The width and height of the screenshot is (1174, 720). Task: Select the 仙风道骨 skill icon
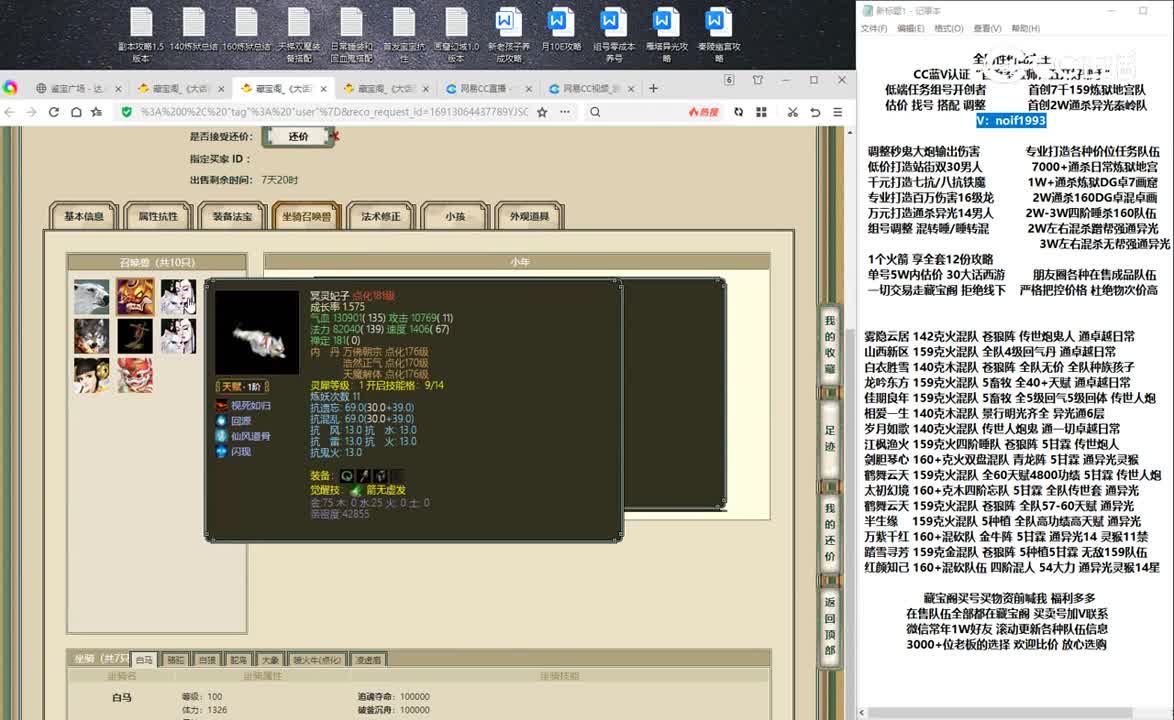click(222, 436)
